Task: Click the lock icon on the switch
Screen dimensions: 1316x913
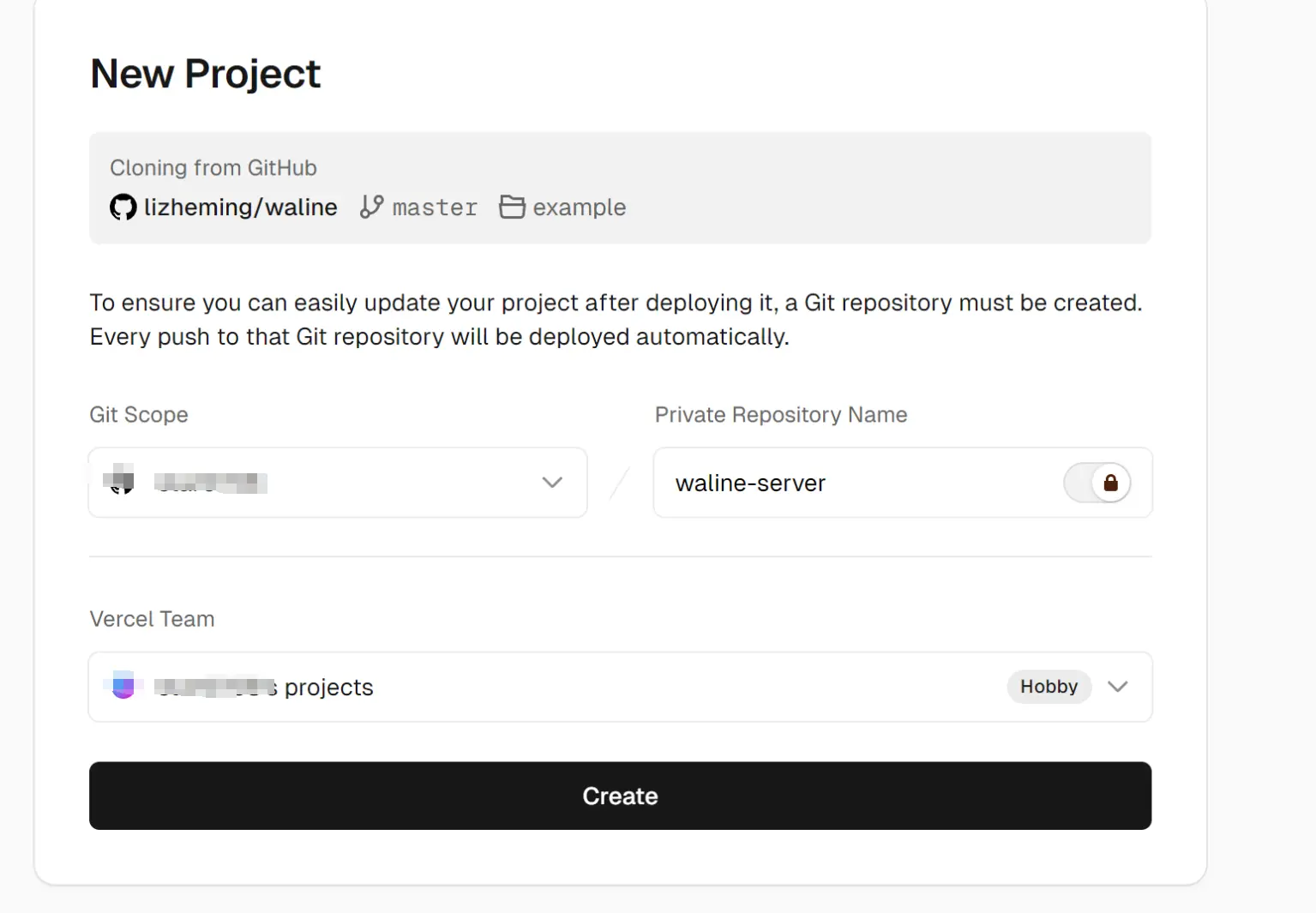Action: pyautogui.click(x=1110, y=483)
